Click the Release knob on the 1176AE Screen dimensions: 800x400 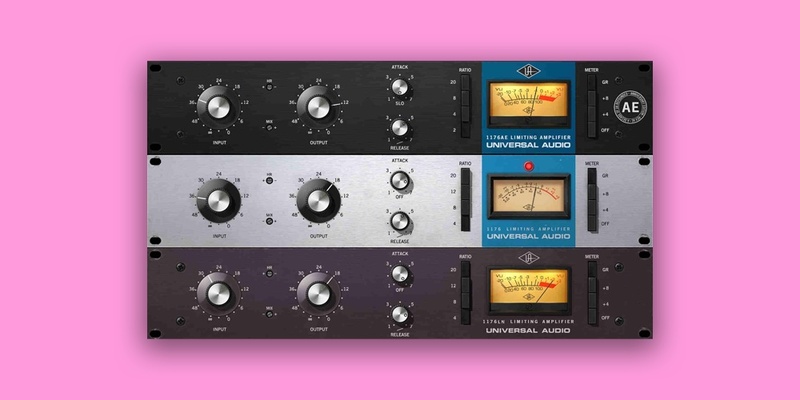(x=400, y=128)
